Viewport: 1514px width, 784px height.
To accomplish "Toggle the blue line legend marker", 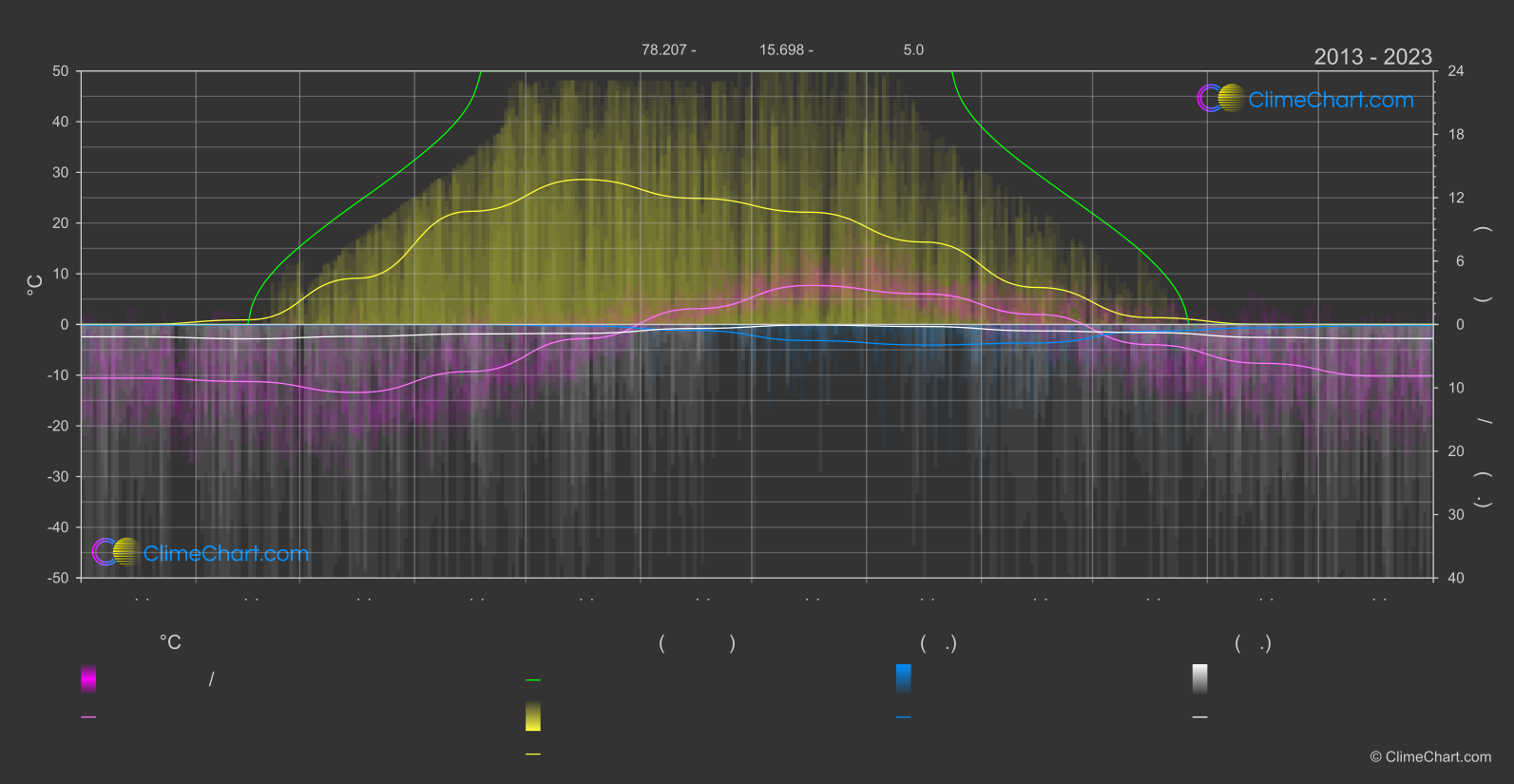I will pyautogui.click(x=904, y=717).
